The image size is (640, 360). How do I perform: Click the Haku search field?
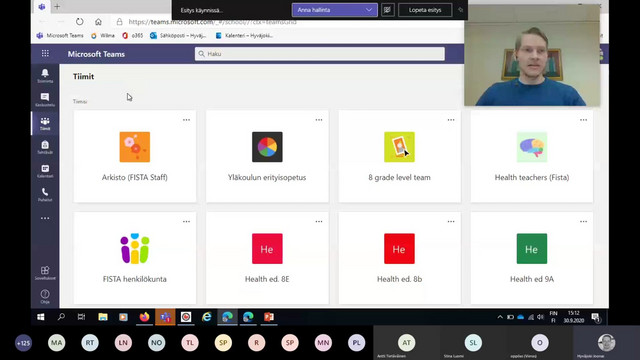point(320,54)
